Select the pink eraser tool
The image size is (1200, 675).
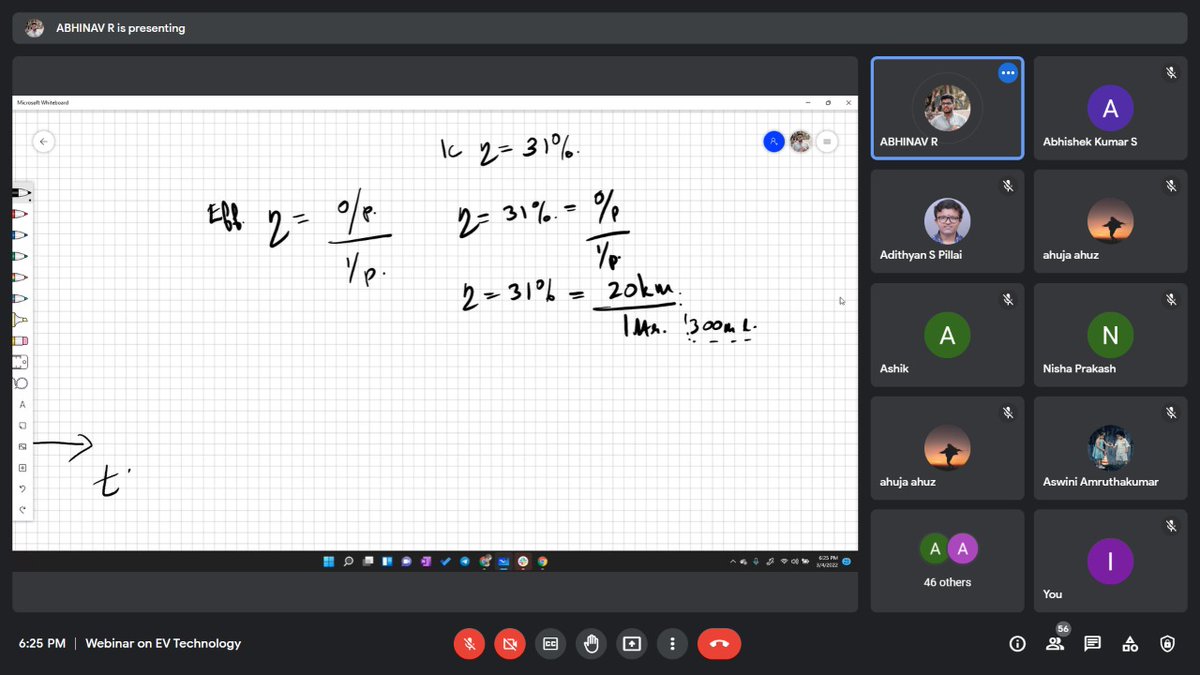[x=22, y=341]
